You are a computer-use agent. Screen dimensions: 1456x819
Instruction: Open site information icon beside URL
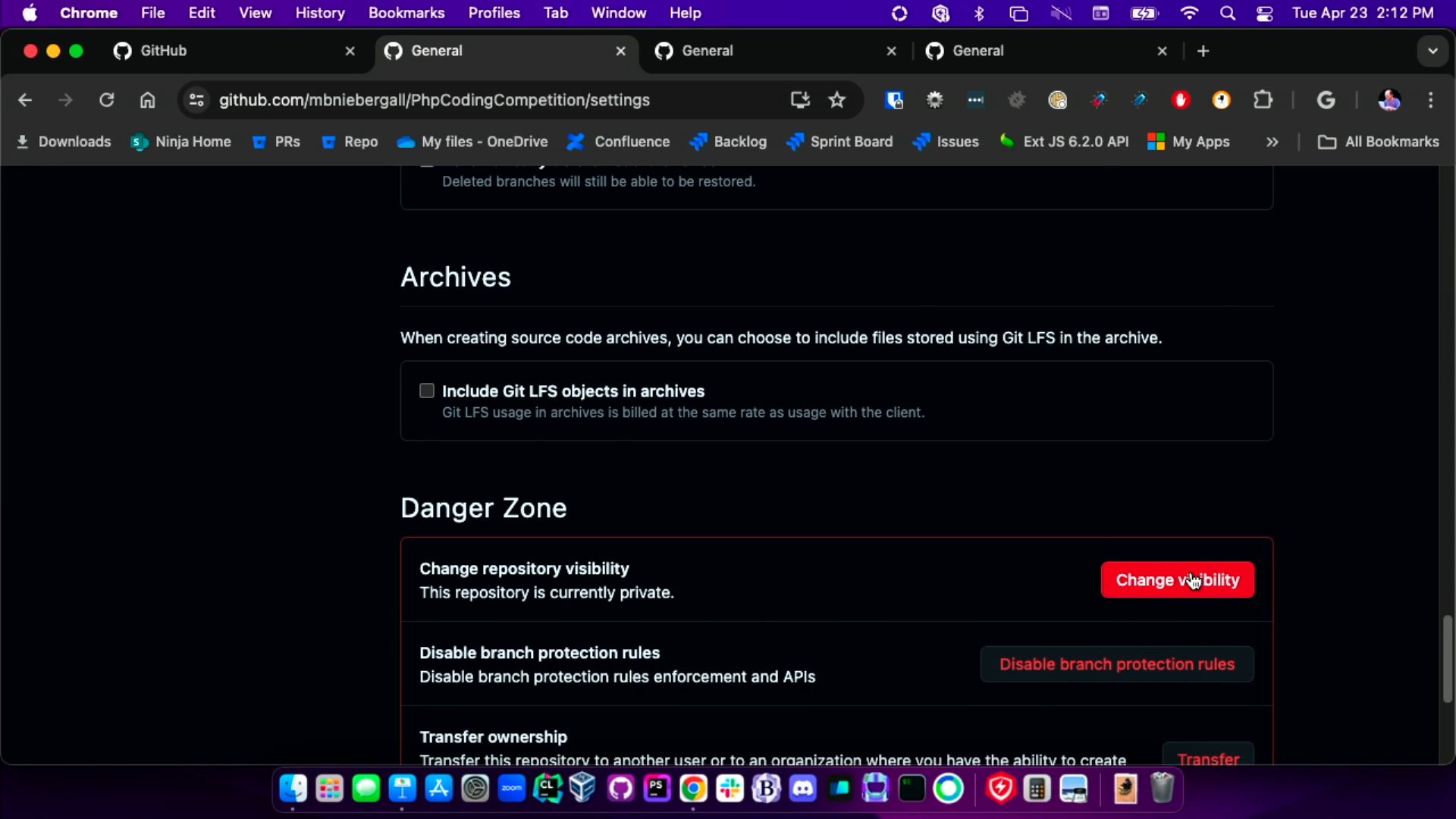click(196, 100)
